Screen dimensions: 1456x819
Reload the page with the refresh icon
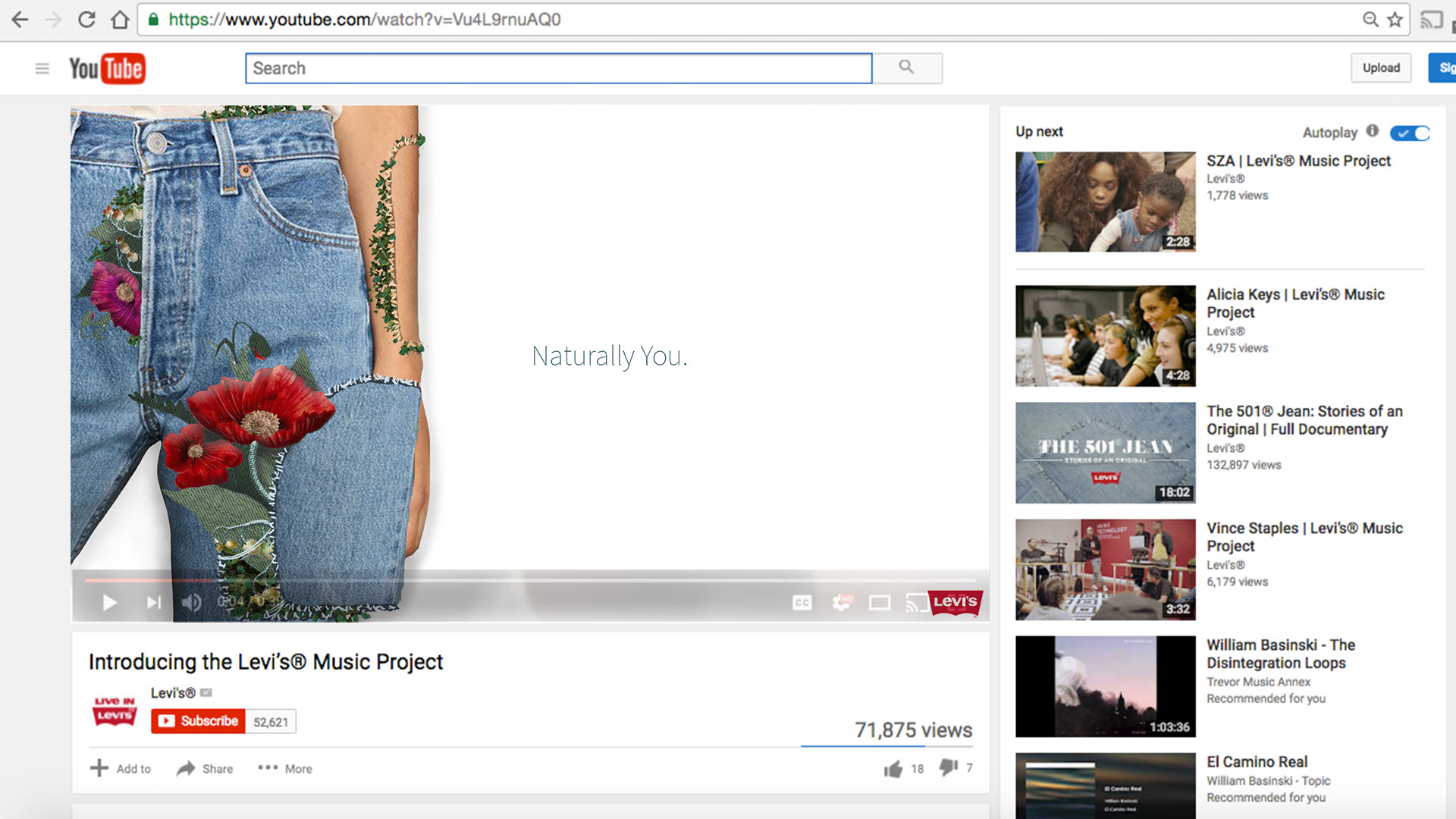pos(86,20)
